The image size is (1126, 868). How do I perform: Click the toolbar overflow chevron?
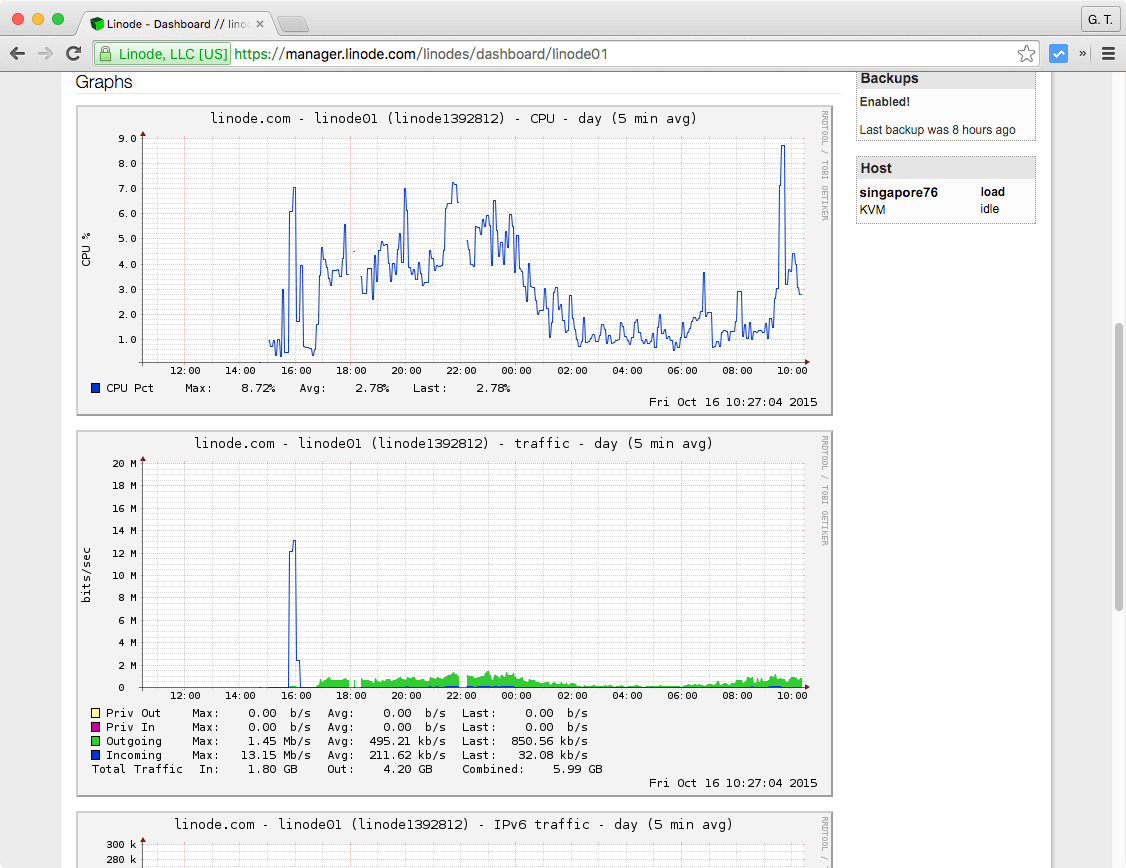pyautogui.click(x=1083, y=53)
